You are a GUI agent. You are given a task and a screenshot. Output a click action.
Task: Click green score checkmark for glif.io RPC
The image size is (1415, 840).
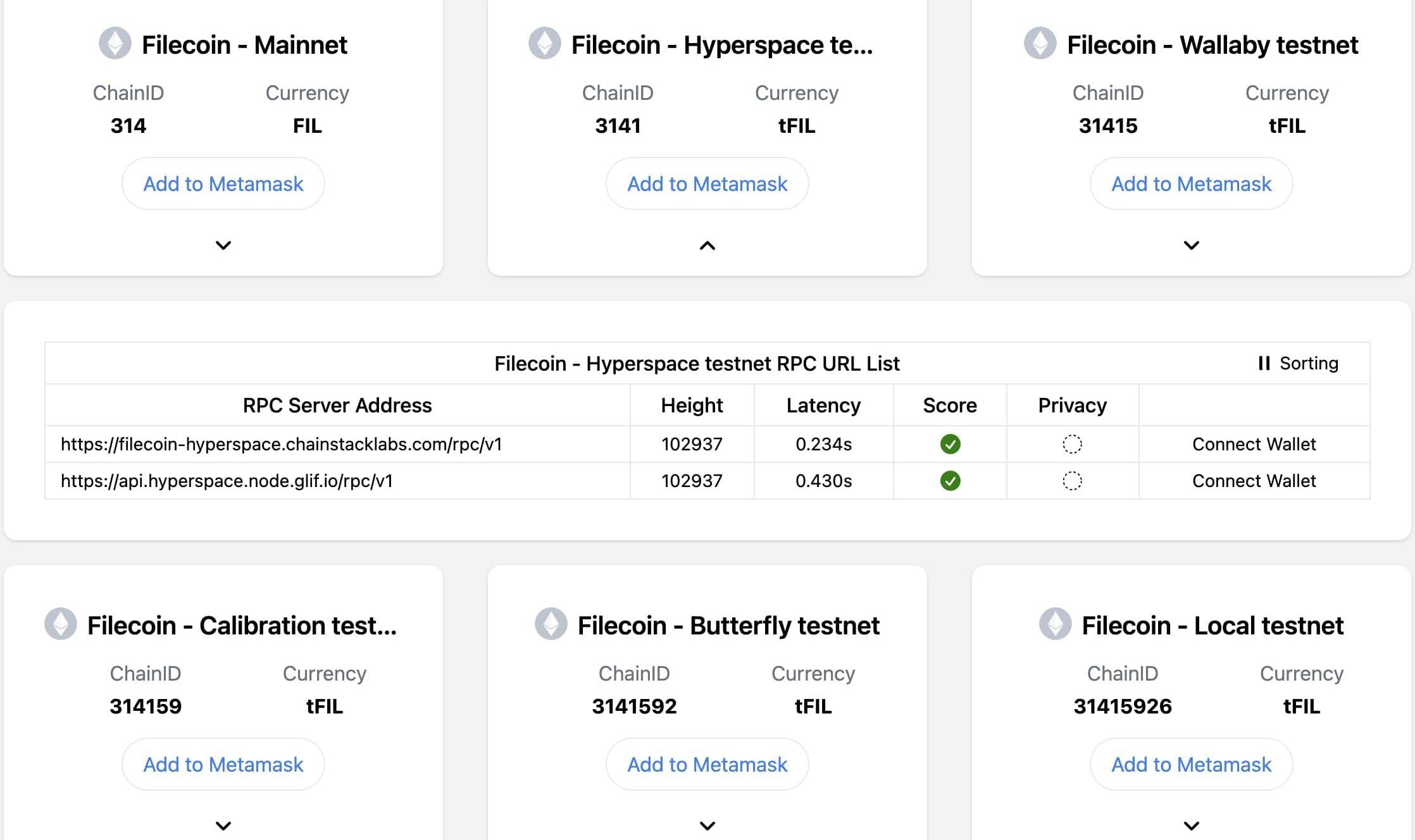pos(950,481)
